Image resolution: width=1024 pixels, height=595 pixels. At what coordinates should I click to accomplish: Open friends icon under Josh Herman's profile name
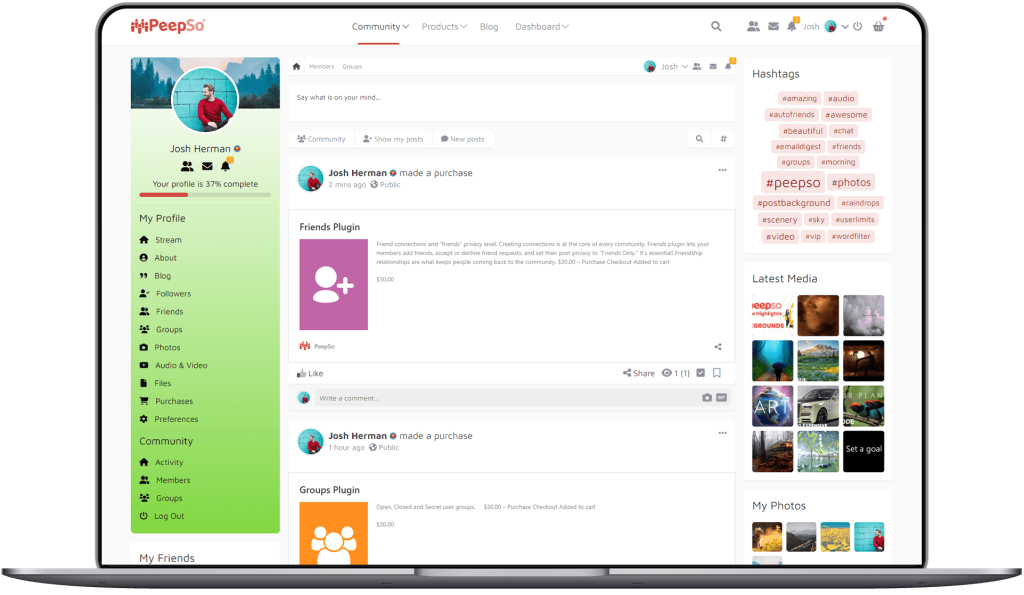click(187, 167)
